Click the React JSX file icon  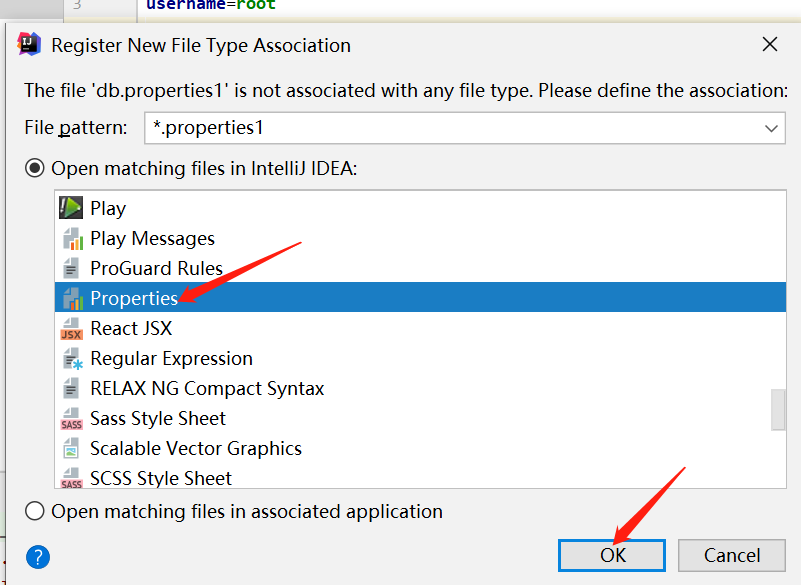click(71, 328)
